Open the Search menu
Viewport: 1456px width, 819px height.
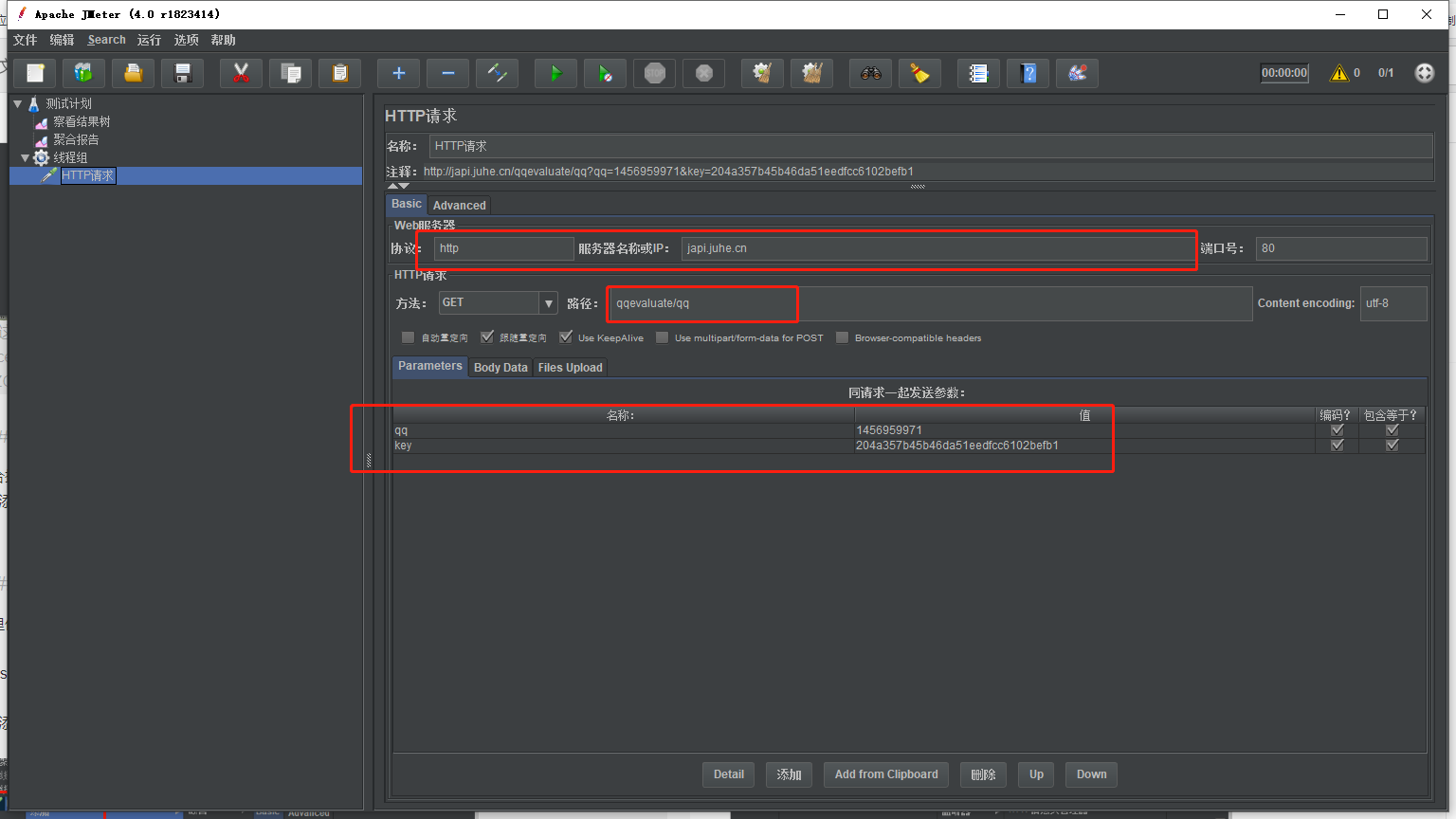[106, 40]
